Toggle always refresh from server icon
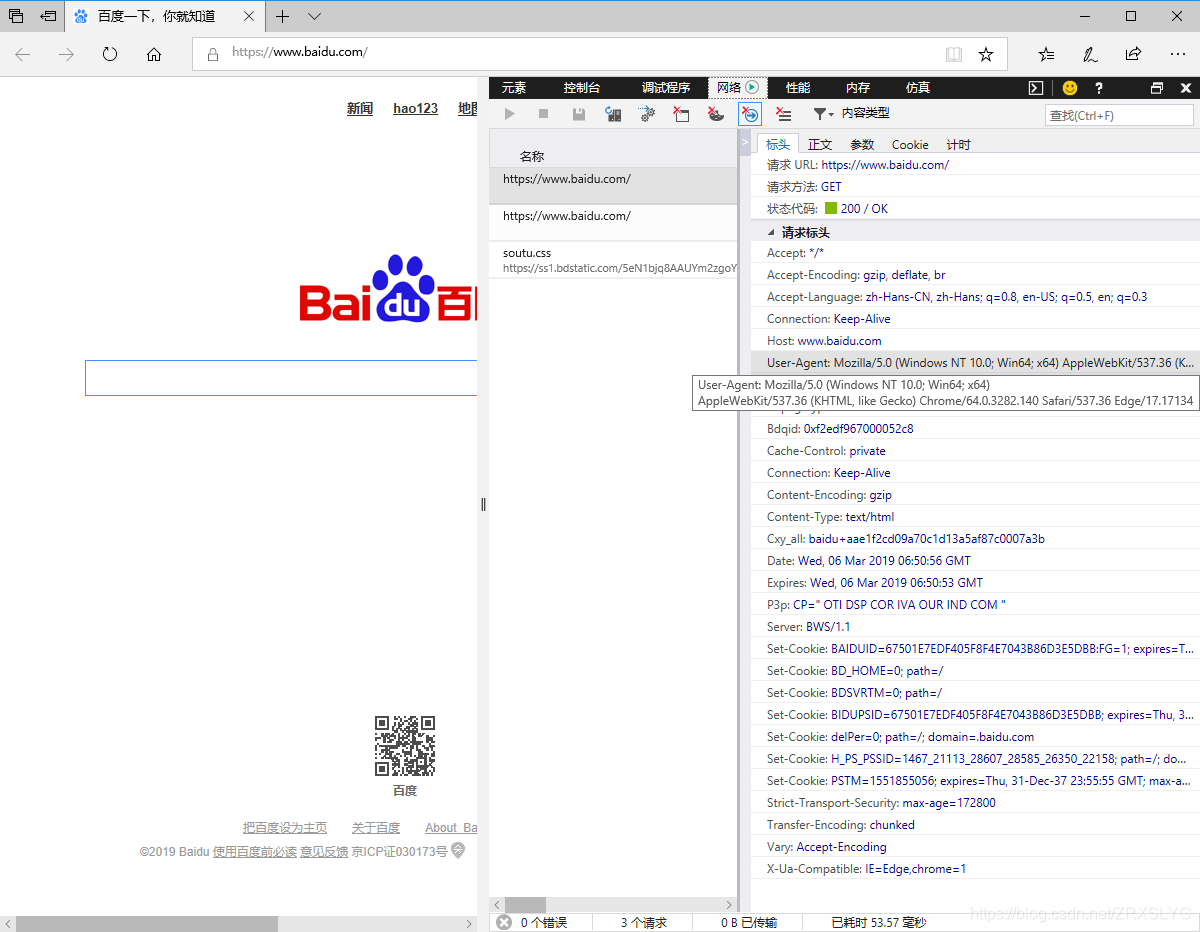This screenshot has height=932, width=1200. (x=614, y=114)
